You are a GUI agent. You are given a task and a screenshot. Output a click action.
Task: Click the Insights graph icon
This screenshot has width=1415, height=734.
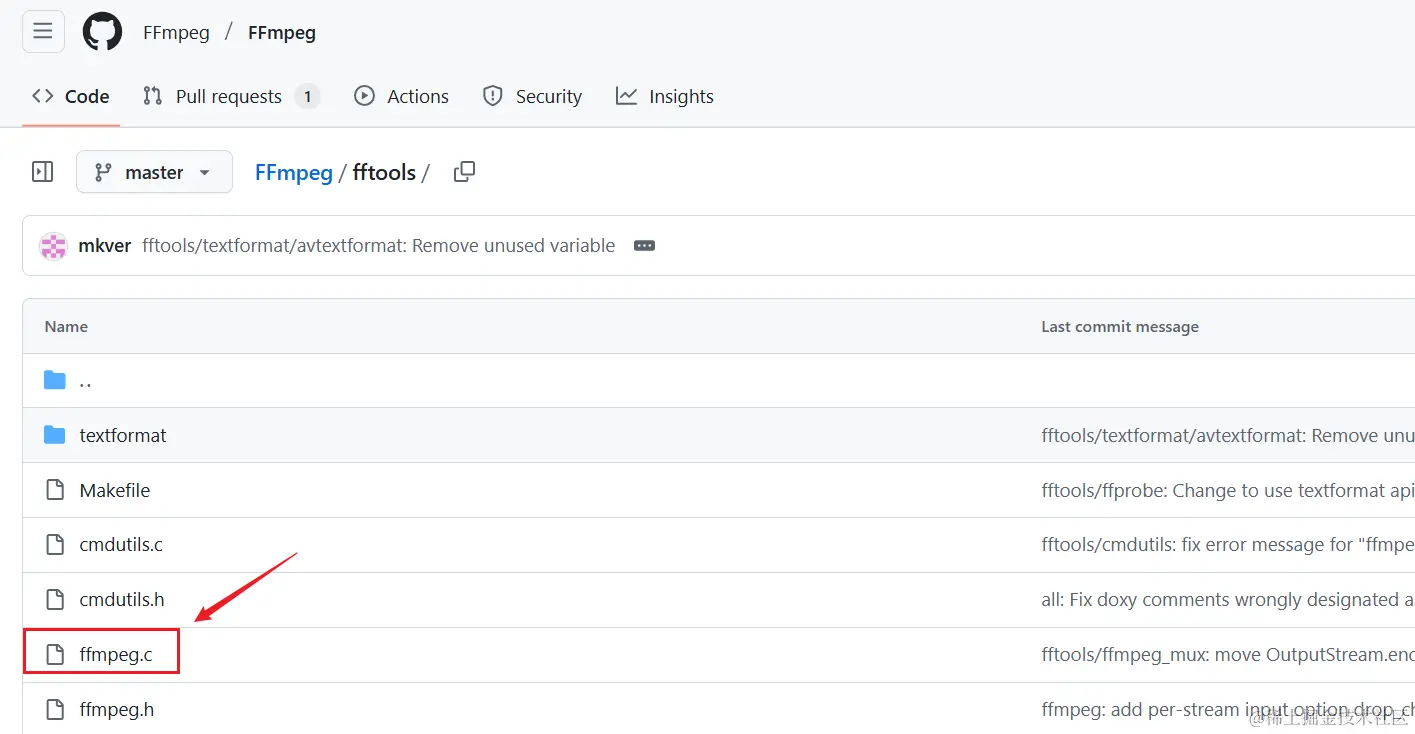(x=626, y=96)
